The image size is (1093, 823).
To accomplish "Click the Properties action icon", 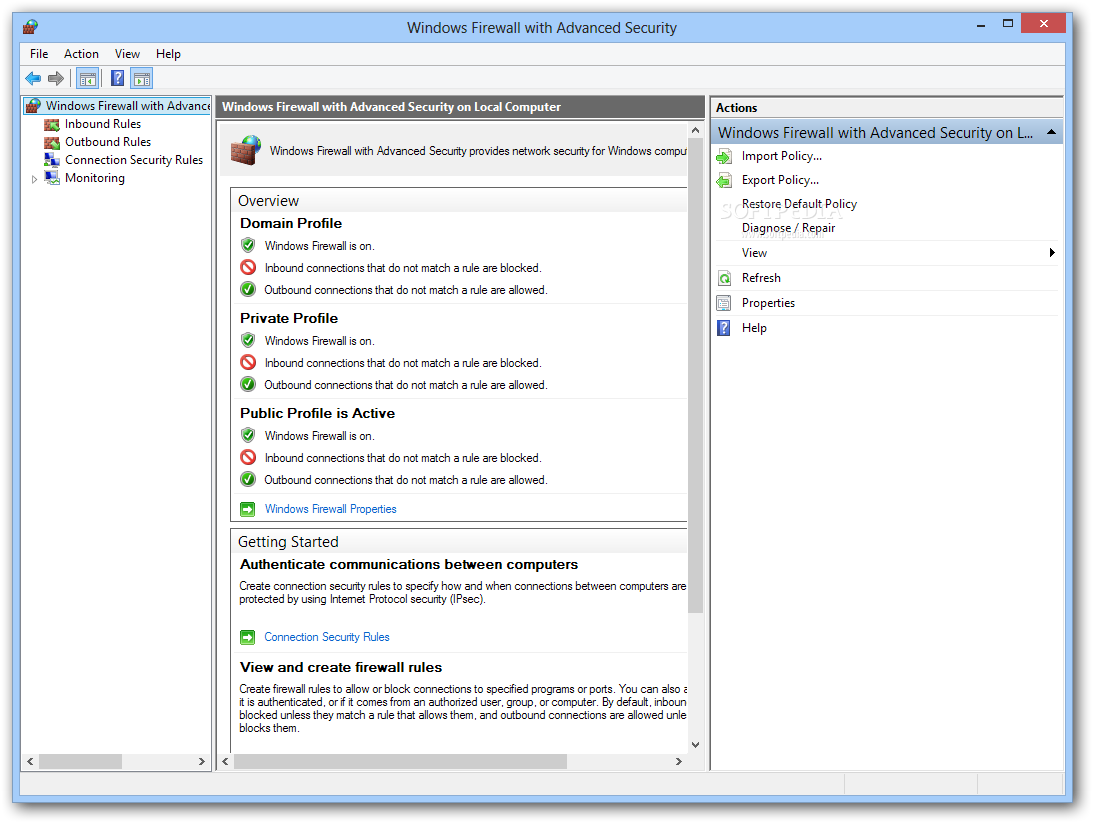I will (x=724, y=303).
